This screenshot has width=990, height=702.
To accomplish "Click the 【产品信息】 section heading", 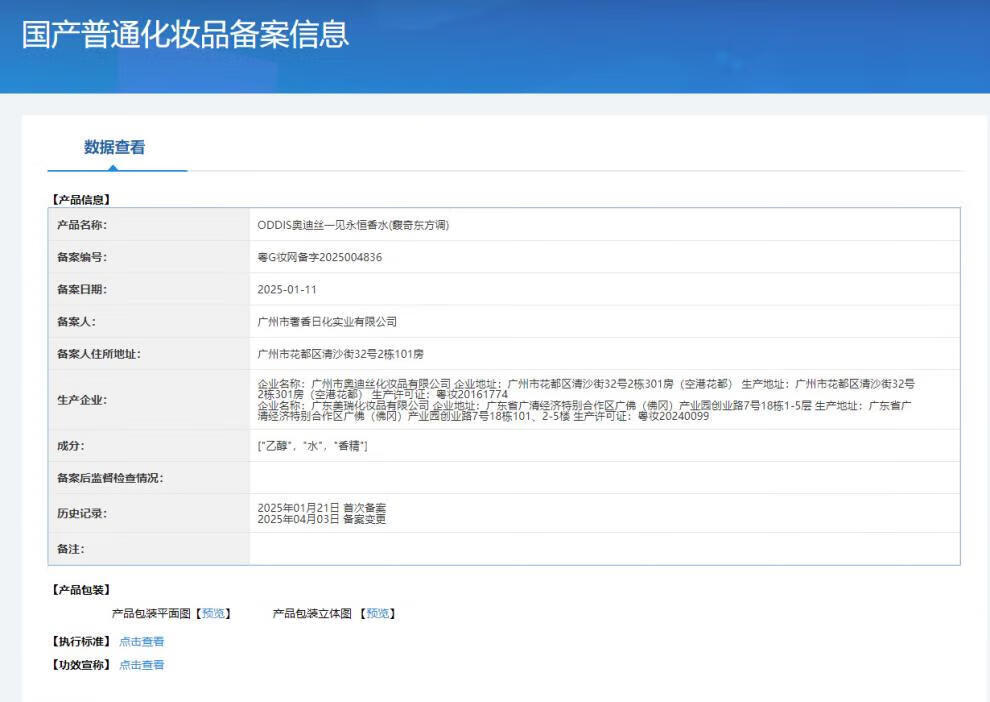I will [81, 200].
